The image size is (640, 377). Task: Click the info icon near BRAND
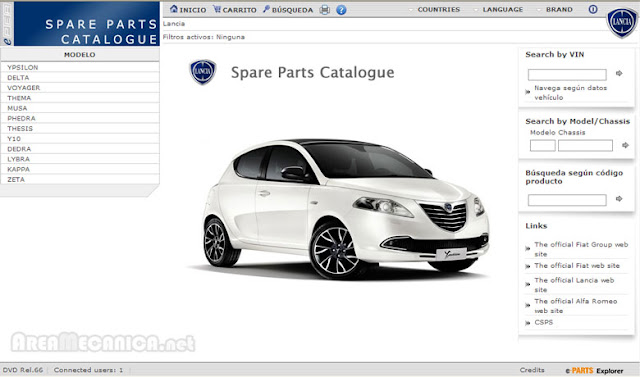pyautogui.click(x=593, y=9)
